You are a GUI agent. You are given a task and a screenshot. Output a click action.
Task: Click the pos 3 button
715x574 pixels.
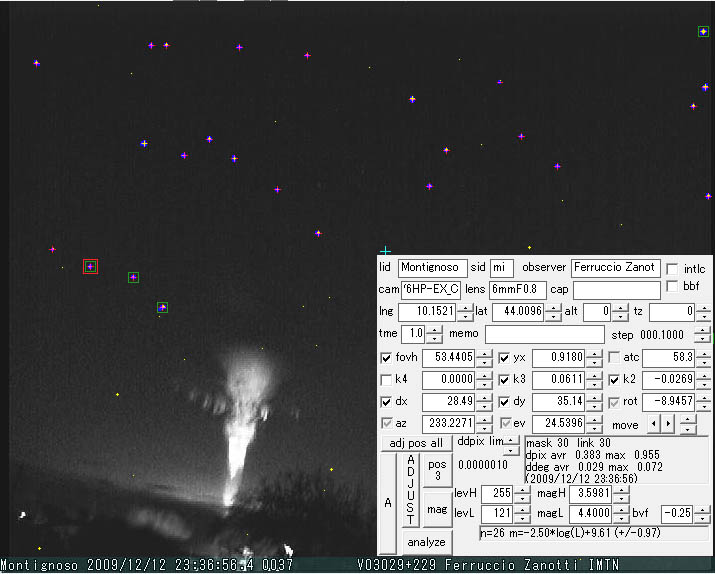point(437,470)
